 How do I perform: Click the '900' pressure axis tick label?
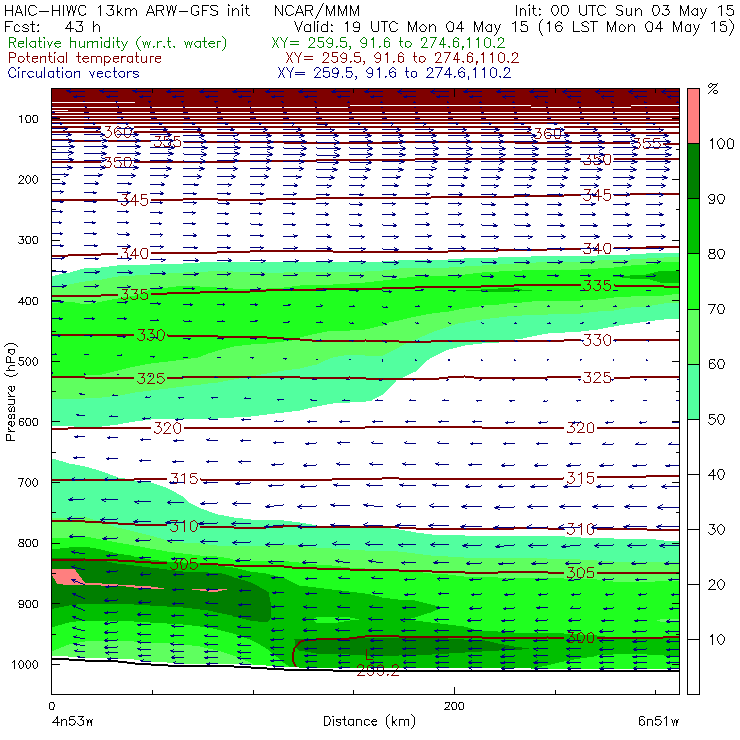pos(28,604)
